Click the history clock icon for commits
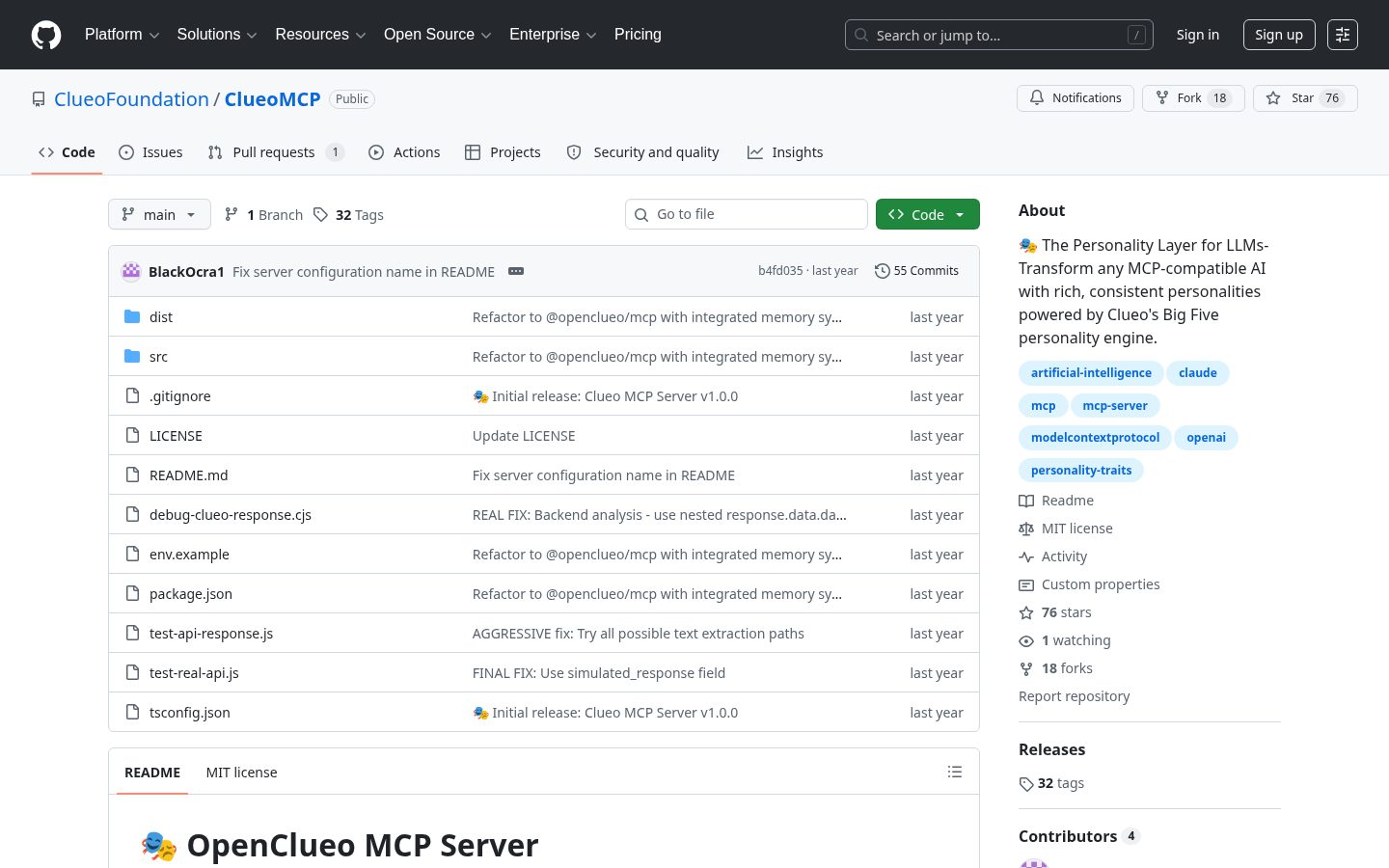Viewport: 1389px width, 868px height. click(x=882, y=271)
